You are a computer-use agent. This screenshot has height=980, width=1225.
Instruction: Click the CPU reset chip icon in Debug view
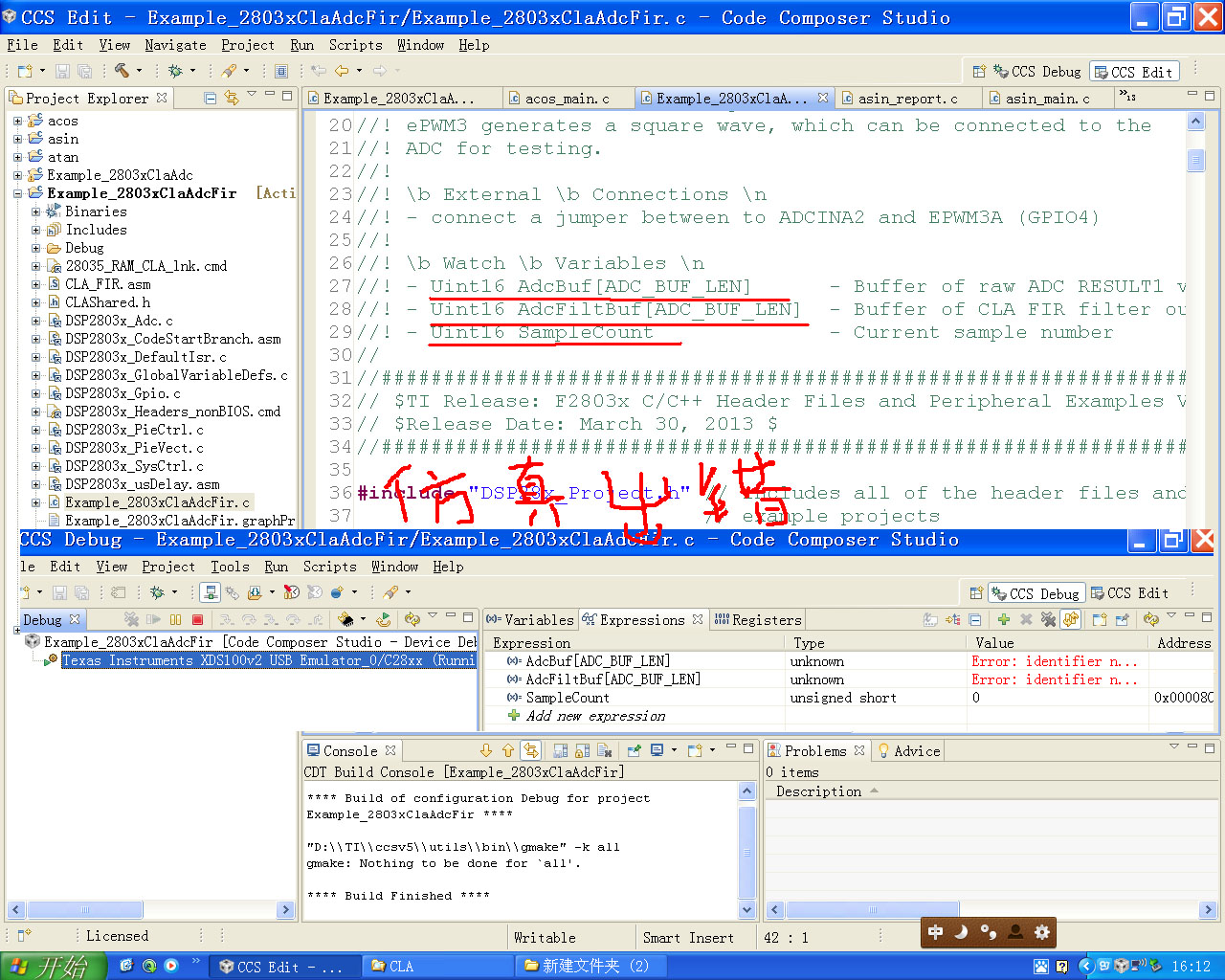click(346, 619)
